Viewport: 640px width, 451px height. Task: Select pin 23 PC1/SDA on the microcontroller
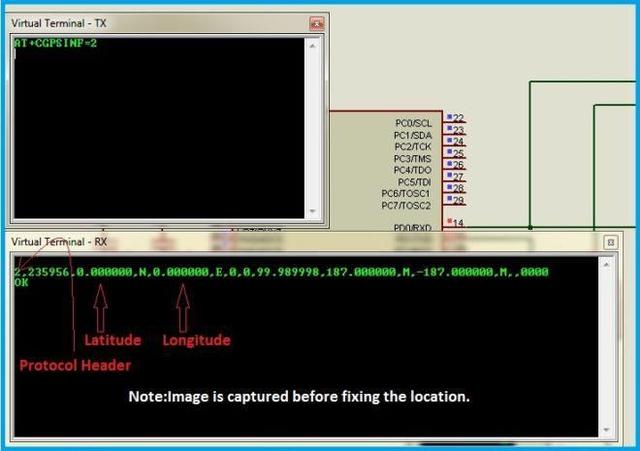456,130
